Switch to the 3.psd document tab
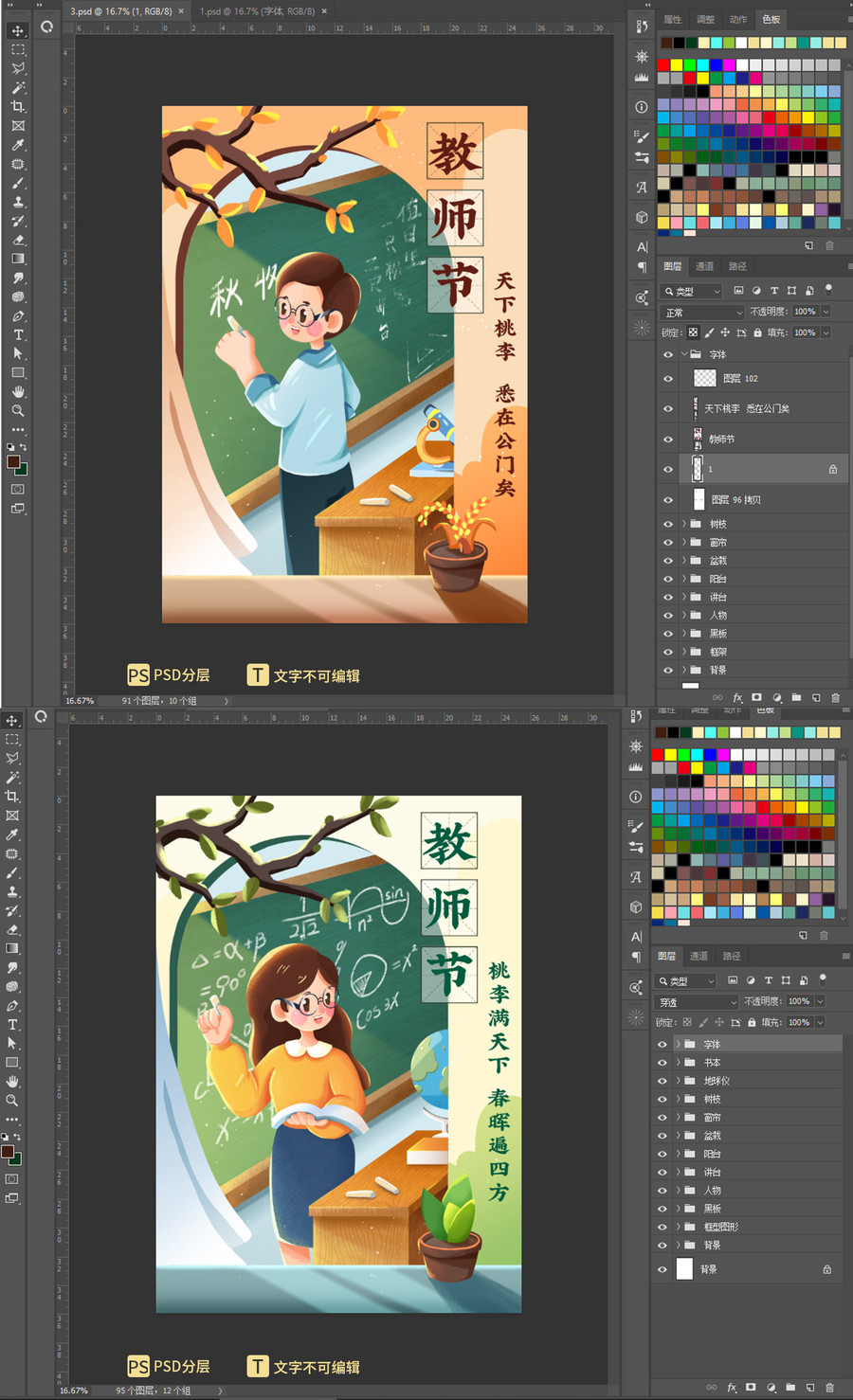 [x=120, y=11]
